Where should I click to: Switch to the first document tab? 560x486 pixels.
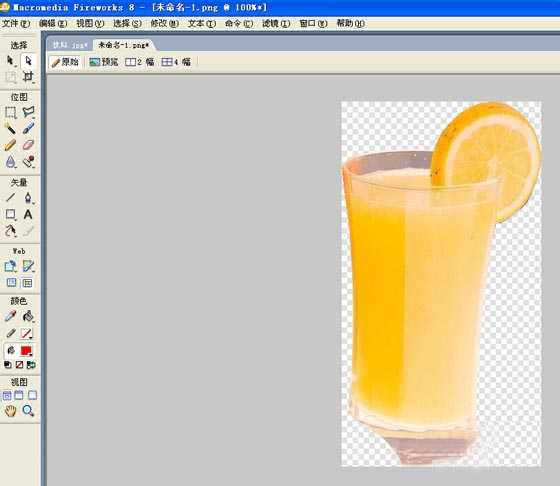pos(70,45)
